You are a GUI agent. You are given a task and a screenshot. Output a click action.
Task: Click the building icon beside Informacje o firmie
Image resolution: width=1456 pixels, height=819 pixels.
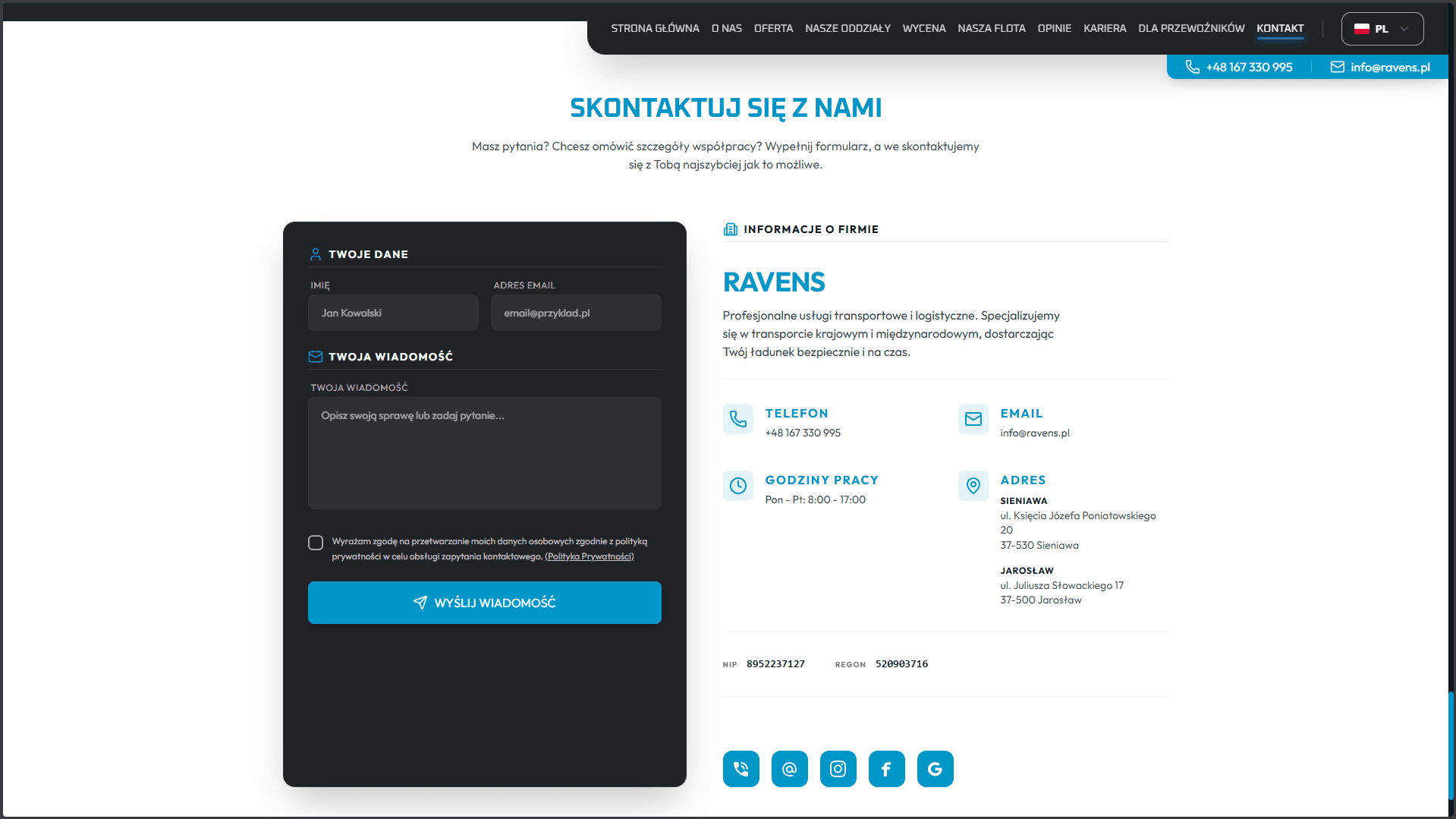tap(730, 229)
